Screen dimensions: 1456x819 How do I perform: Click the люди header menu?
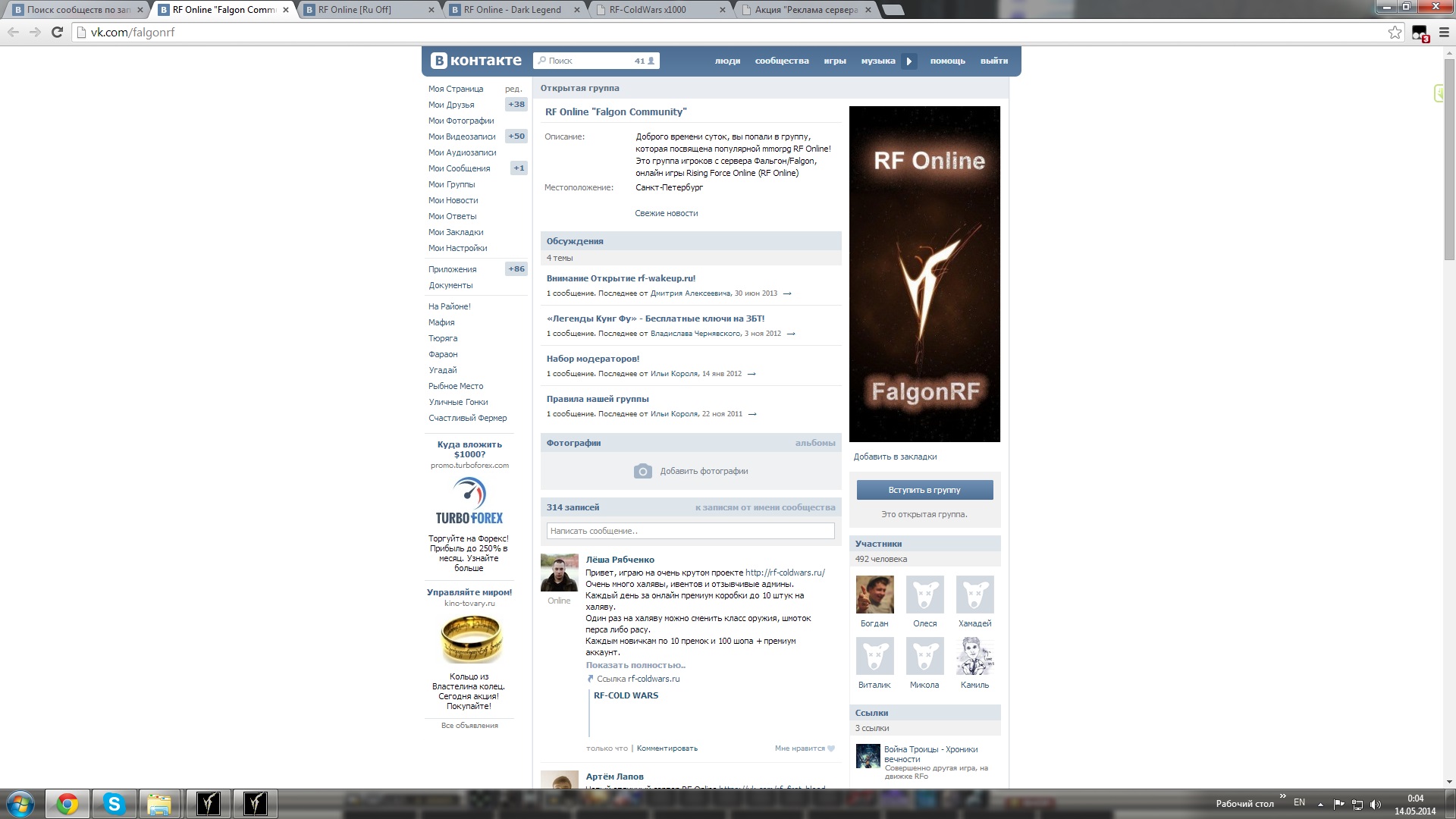[x=727, y=61]
